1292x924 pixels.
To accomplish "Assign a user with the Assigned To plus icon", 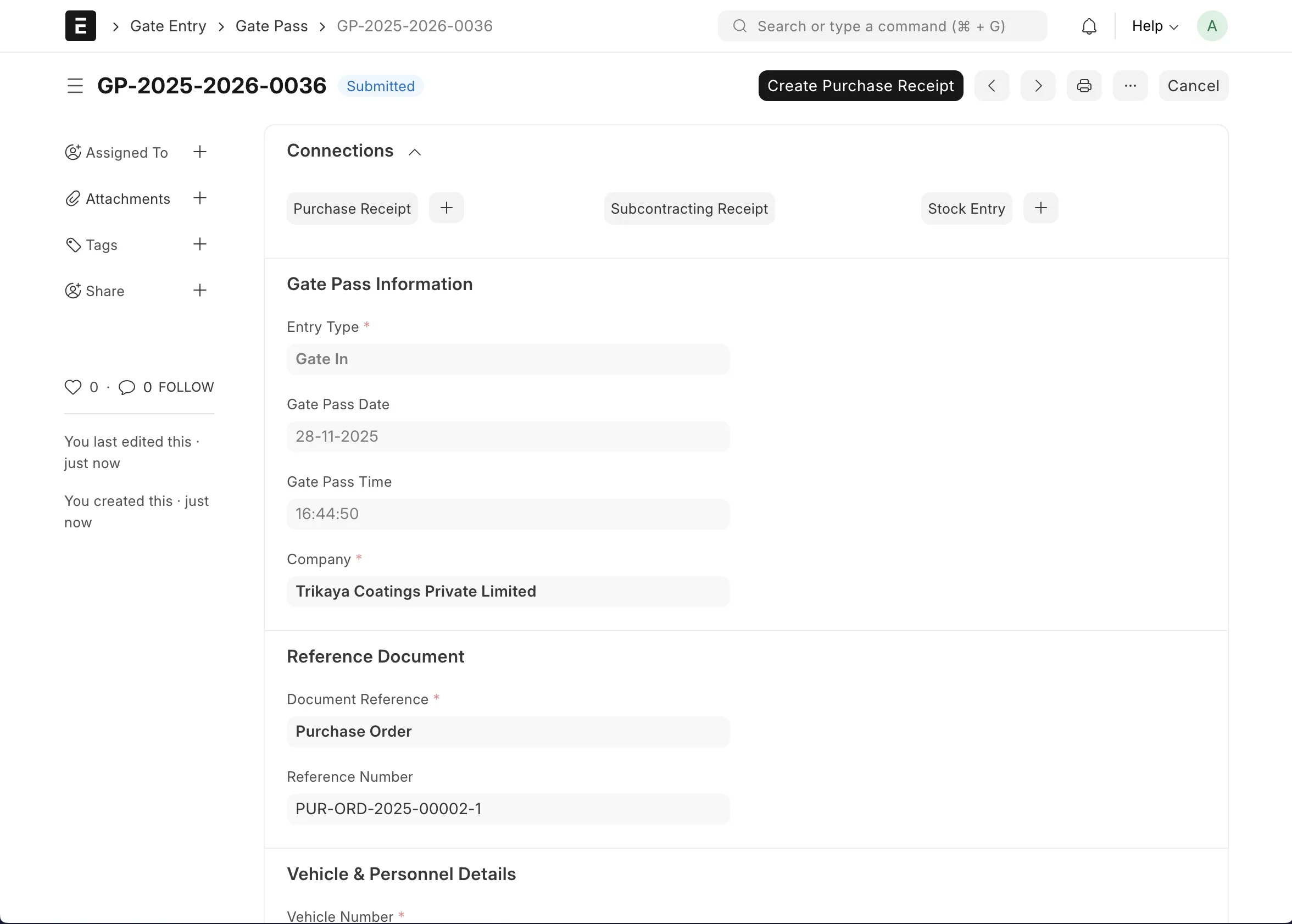I will pyautogui.click(x=199, y=152).
